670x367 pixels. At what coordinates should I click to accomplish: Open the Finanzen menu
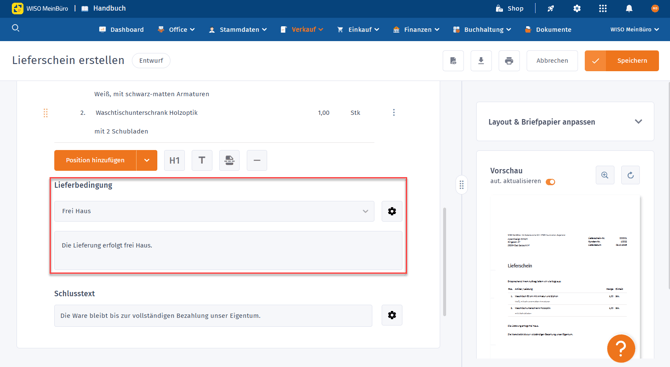[416, 29]
